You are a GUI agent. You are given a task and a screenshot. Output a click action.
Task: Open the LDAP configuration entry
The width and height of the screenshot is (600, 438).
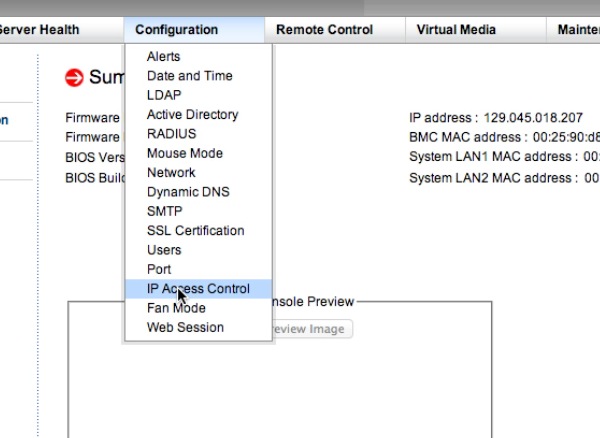pyautogui.click(x=164, y=95)
